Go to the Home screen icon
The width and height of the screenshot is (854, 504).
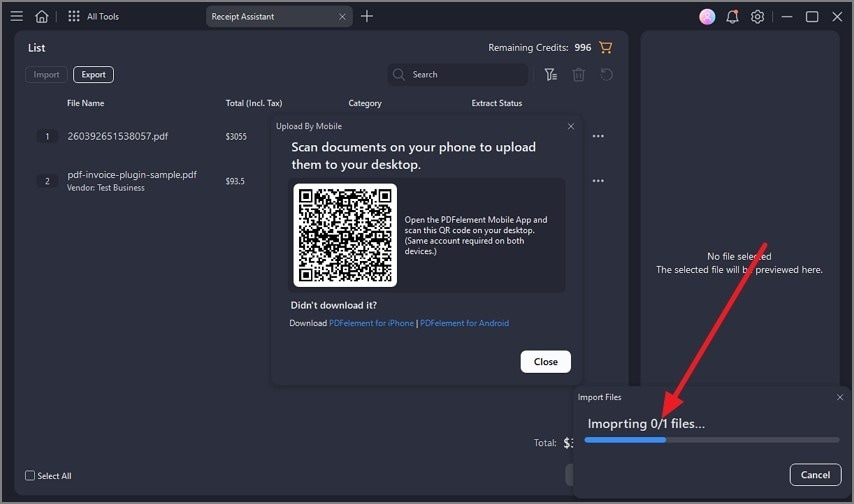point(41,16)
